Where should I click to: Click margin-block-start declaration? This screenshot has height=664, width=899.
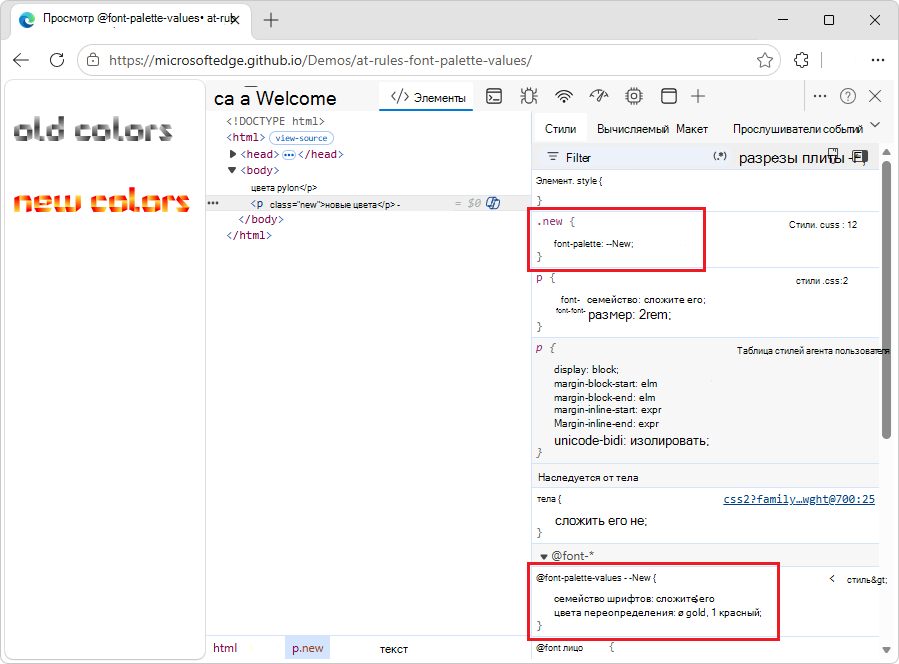pos(605,384)
